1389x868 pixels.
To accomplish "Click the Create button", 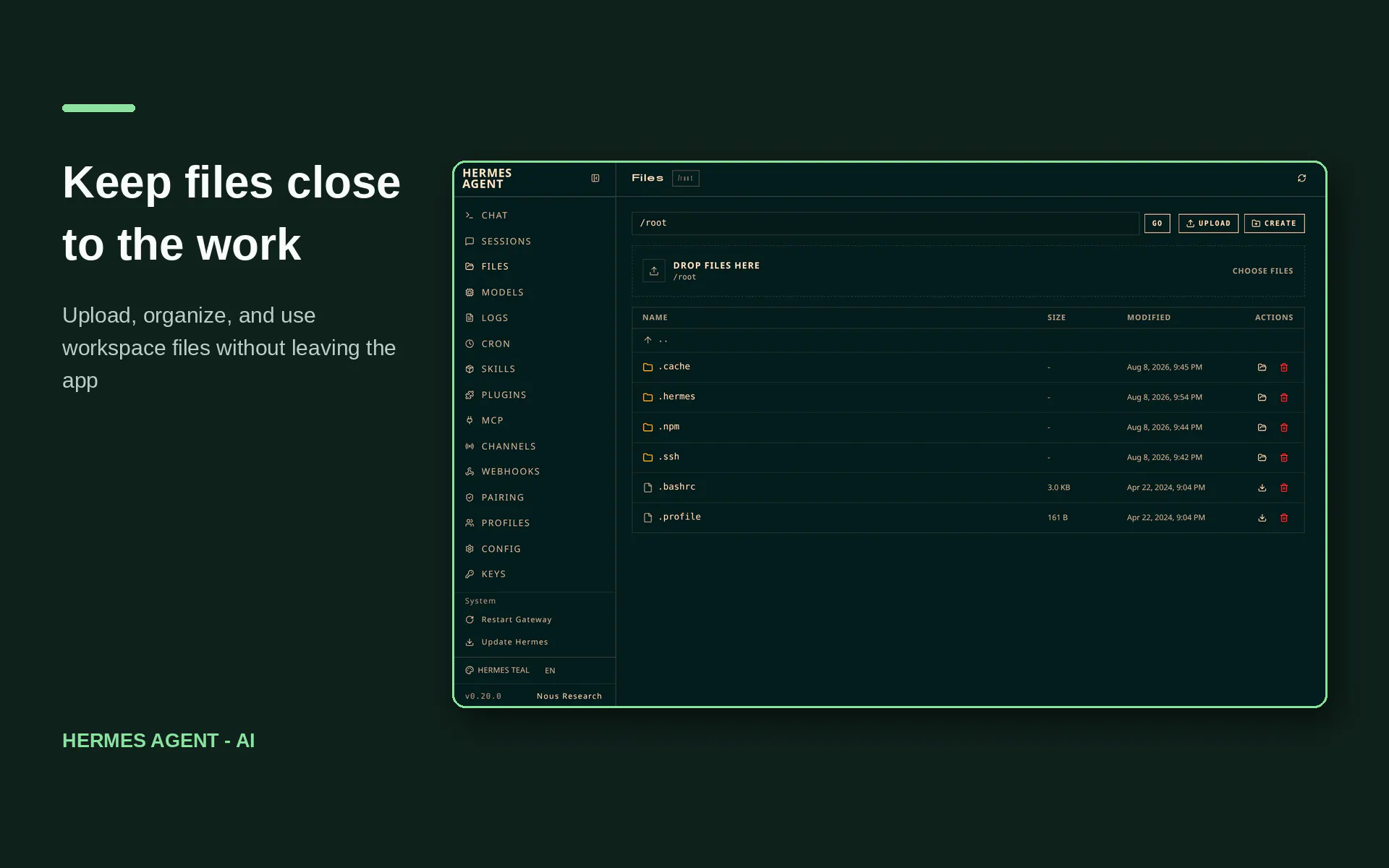I will (x=1274, y=224).
